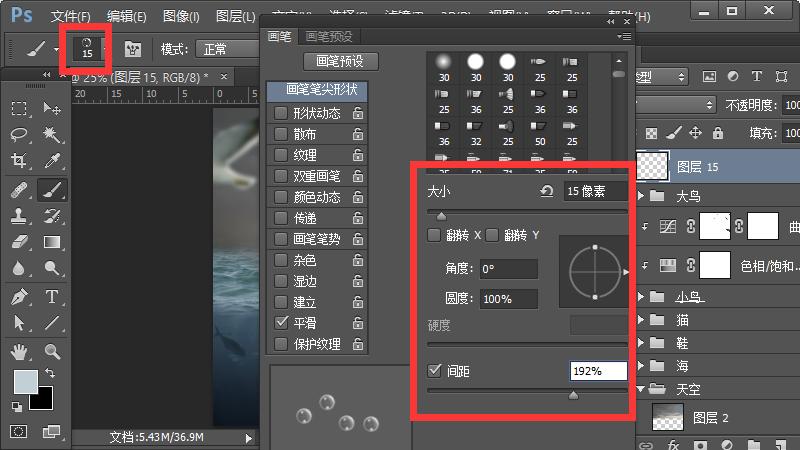This screenshot has width=800, height=450.
Task: Toggle the brush panel button in options bar
Action: (x=133, y=49)
